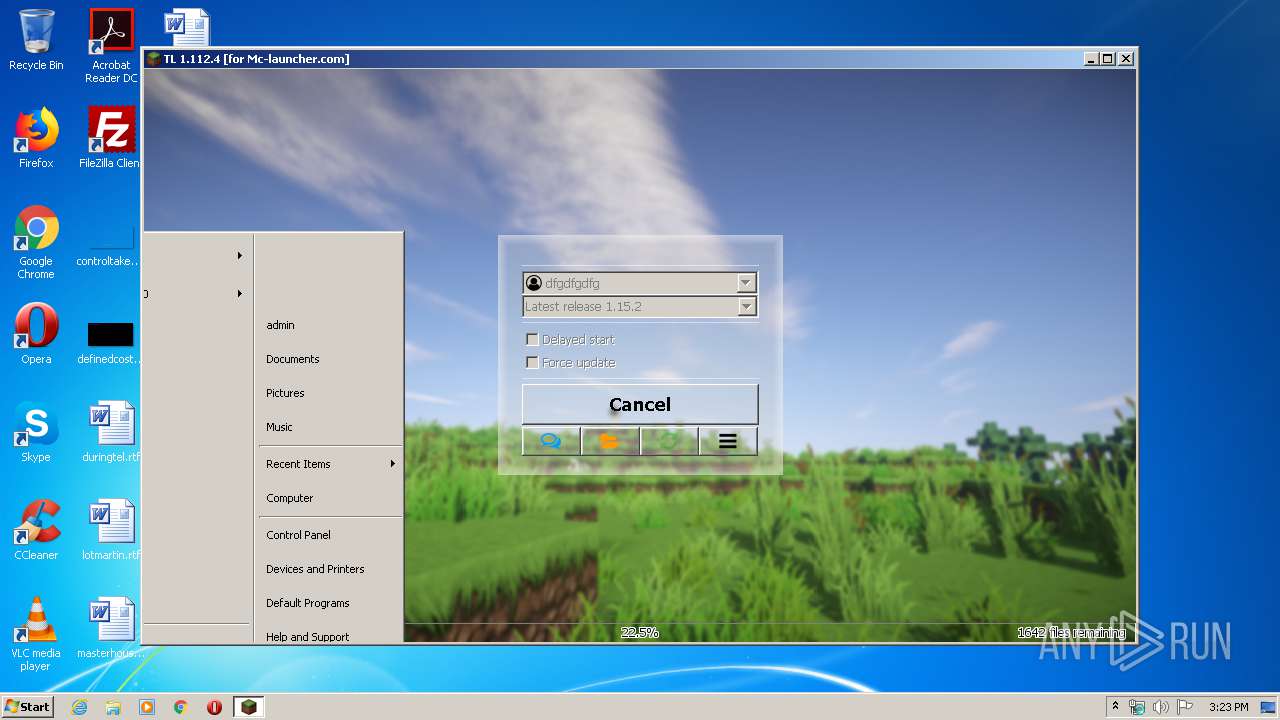Open the Action Center flag icon

click(1185, 707)
